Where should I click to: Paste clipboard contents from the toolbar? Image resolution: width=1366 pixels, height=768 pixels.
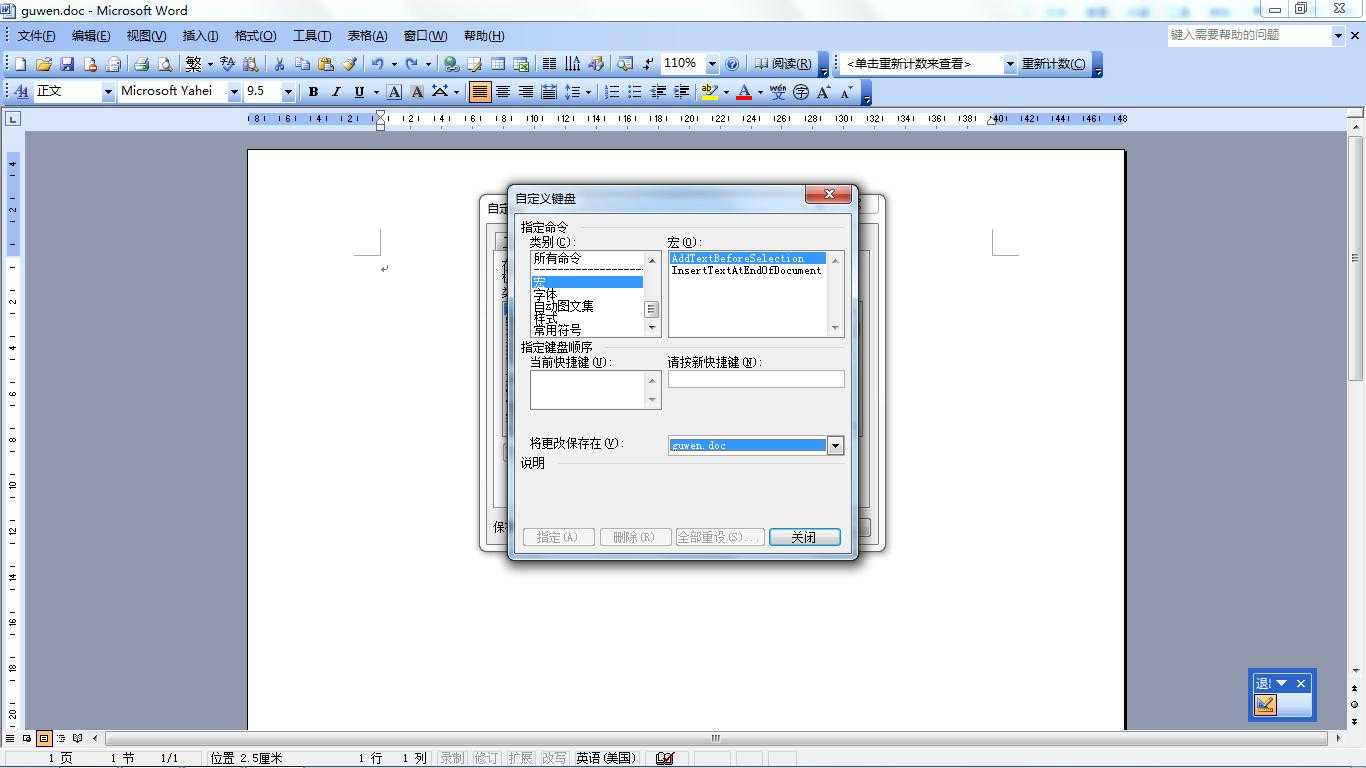coord(325,64)
